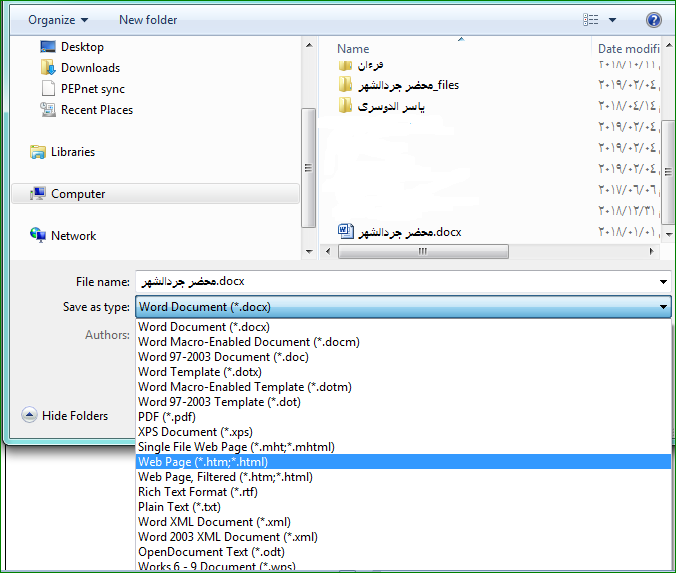The width and height of the screenshot is (676, 573).
Task: Select Libraries in the navigation pane
Action: pos(73,152)
